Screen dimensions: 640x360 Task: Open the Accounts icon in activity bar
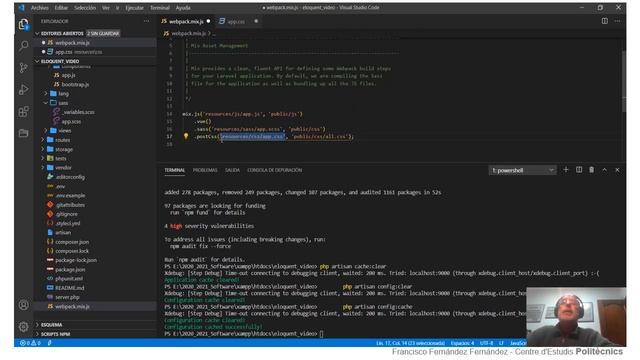(x=24, y=305)
